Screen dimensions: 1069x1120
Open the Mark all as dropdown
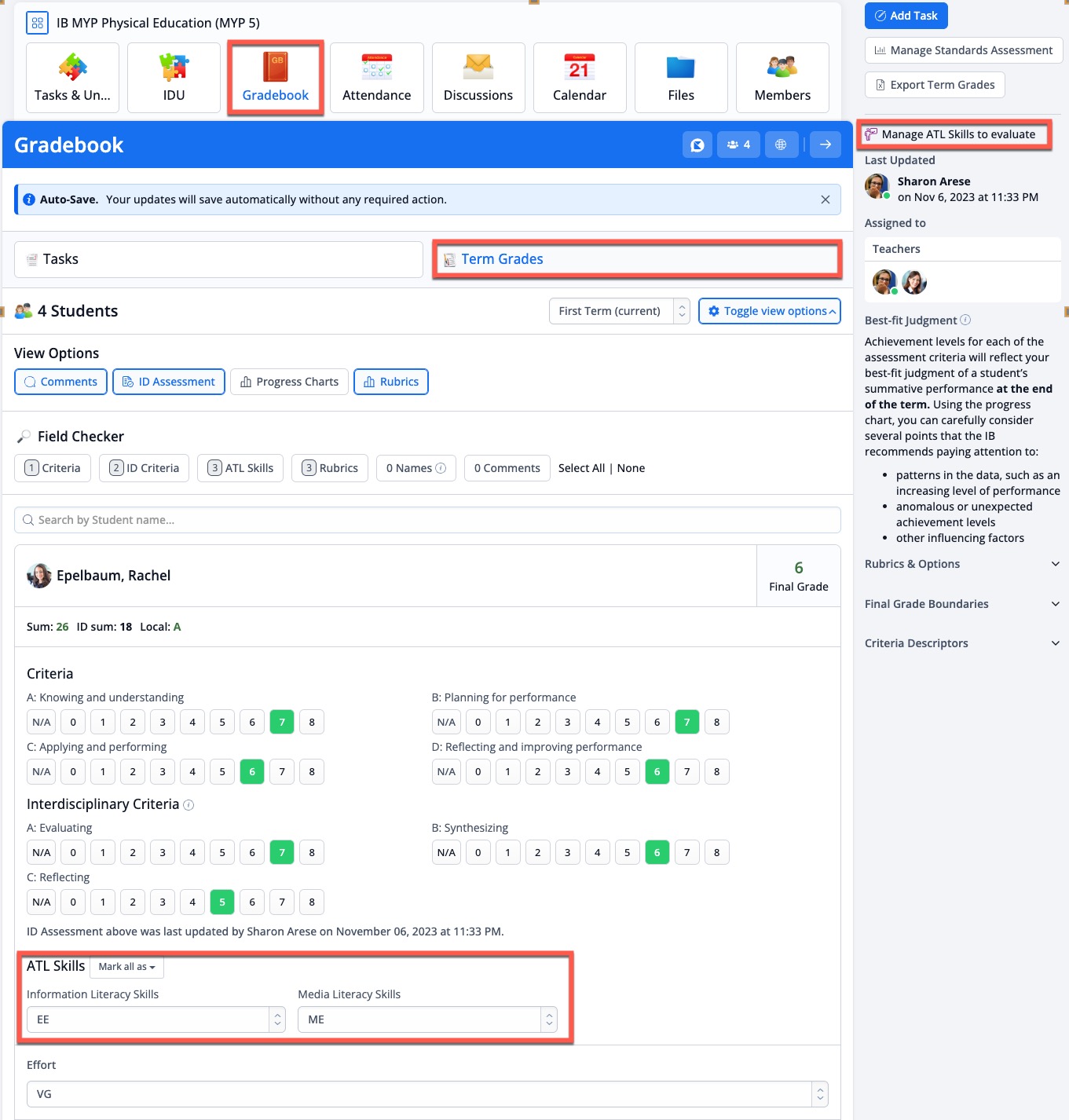pos(126,967)
